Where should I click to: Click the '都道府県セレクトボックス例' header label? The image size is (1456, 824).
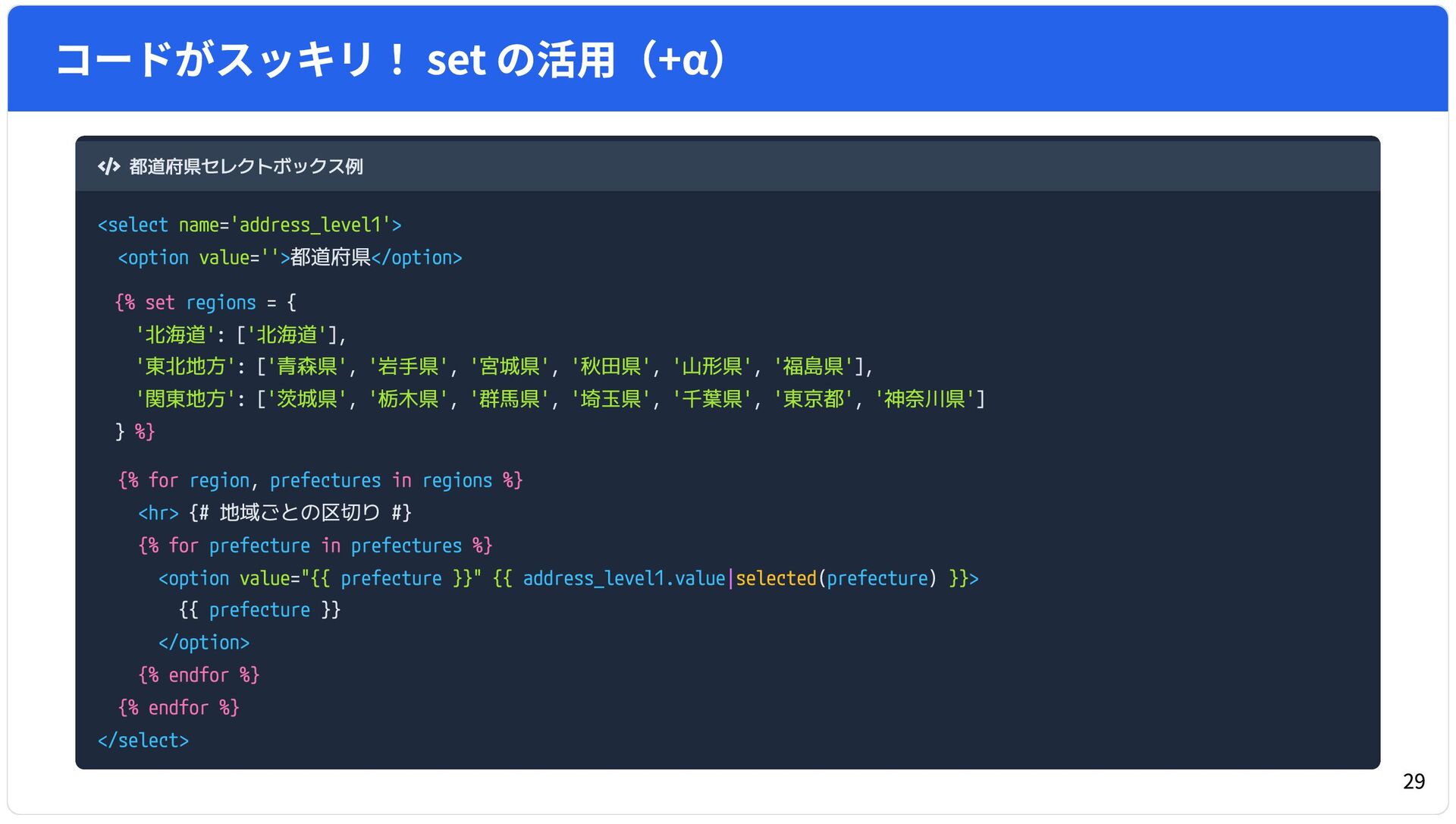coord(246,166)
